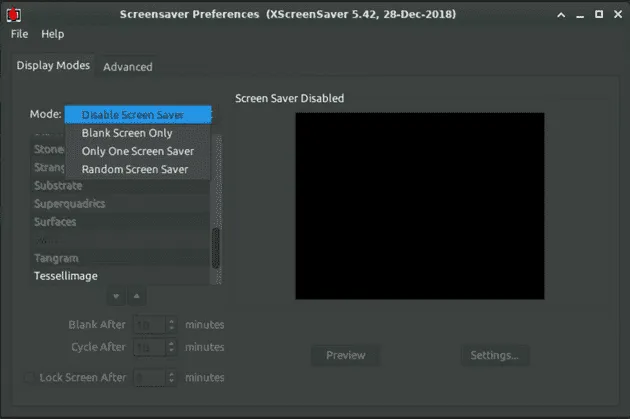The height and width of the screenshot is (419, 630).
Task: Switch to the Advanced tab
Action: 128,67
